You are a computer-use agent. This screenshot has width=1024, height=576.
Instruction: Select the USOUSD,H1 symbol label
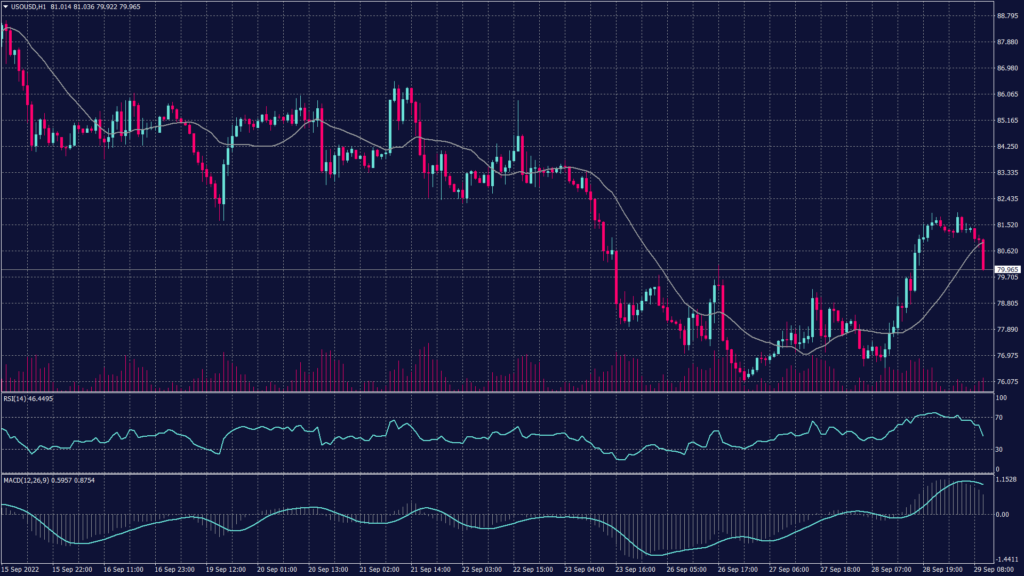29,6
